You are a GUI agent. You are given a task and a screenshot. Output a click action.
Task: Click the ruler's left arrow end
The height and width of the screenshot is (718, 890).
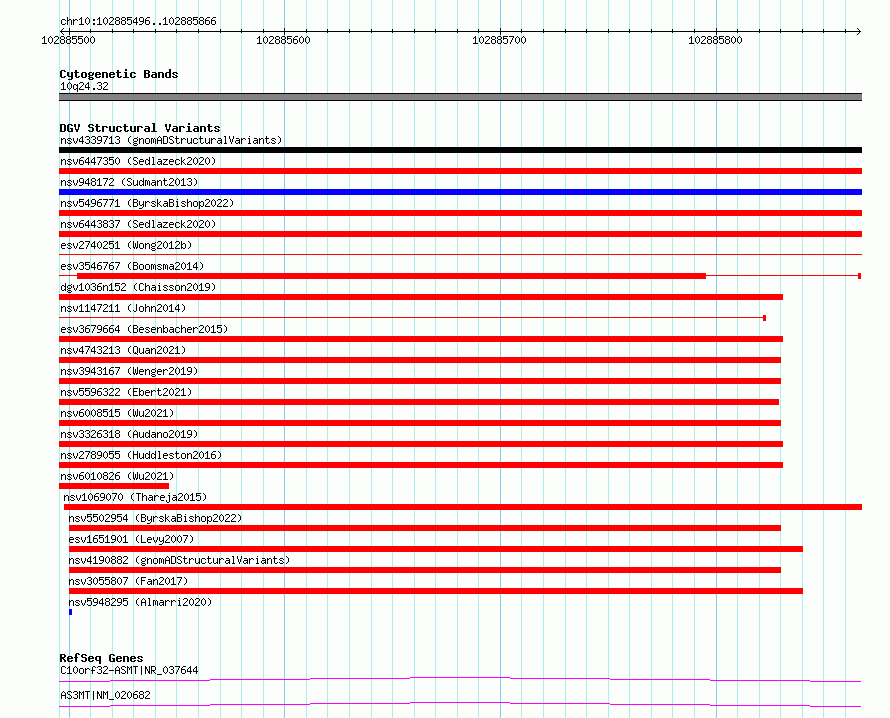pyautogui.click(x=64, y=31)
